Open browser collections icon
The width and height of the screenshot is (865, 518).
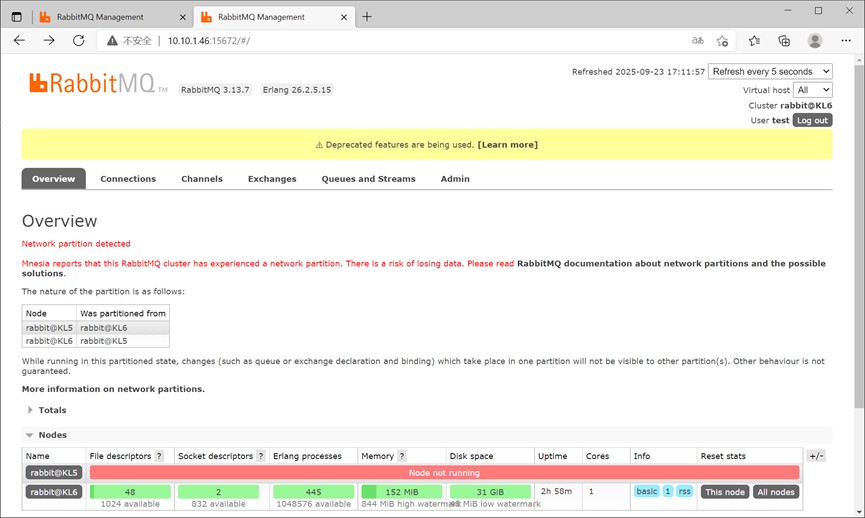pyautogui.click(x=784, y=40)
